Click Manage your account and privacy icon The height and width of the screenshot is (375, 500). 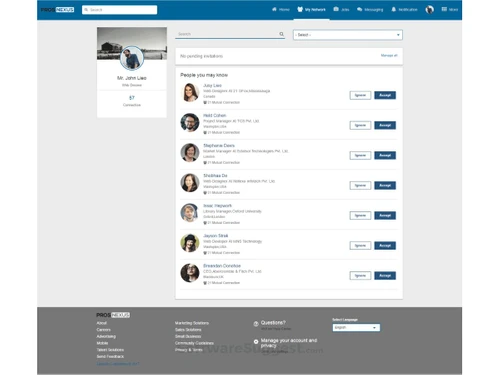coord(256,342)
